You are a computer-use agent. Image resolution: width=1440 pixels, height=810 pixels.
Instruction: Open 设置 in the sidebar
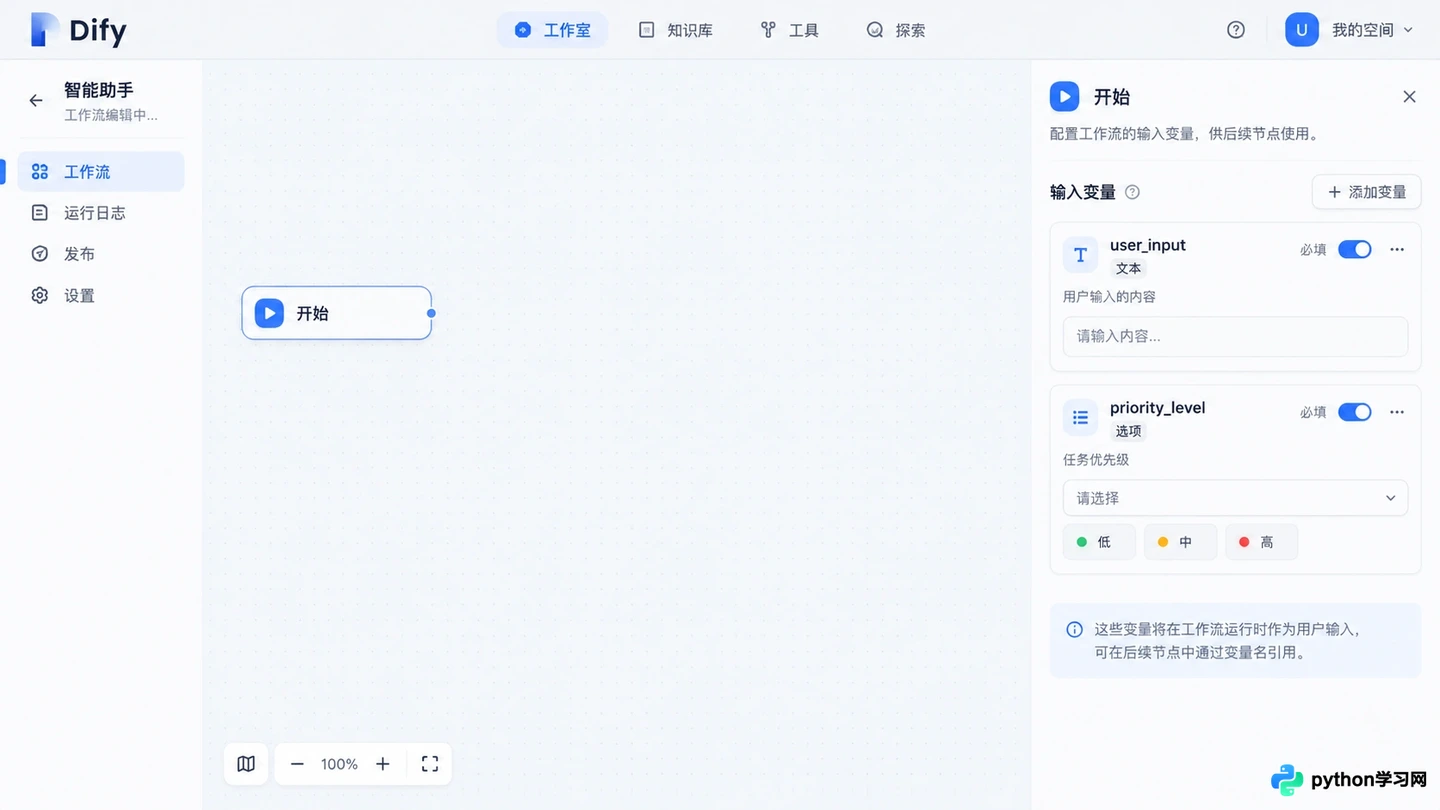tap(101, 296)
